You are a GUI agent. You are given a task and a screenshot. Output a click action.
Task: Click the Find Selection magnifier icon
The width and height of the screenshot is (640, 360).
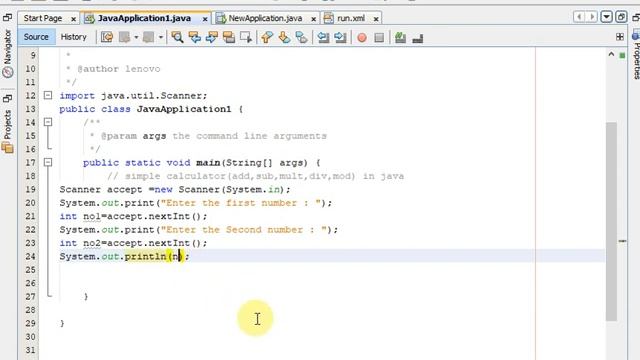coord(177,38)
